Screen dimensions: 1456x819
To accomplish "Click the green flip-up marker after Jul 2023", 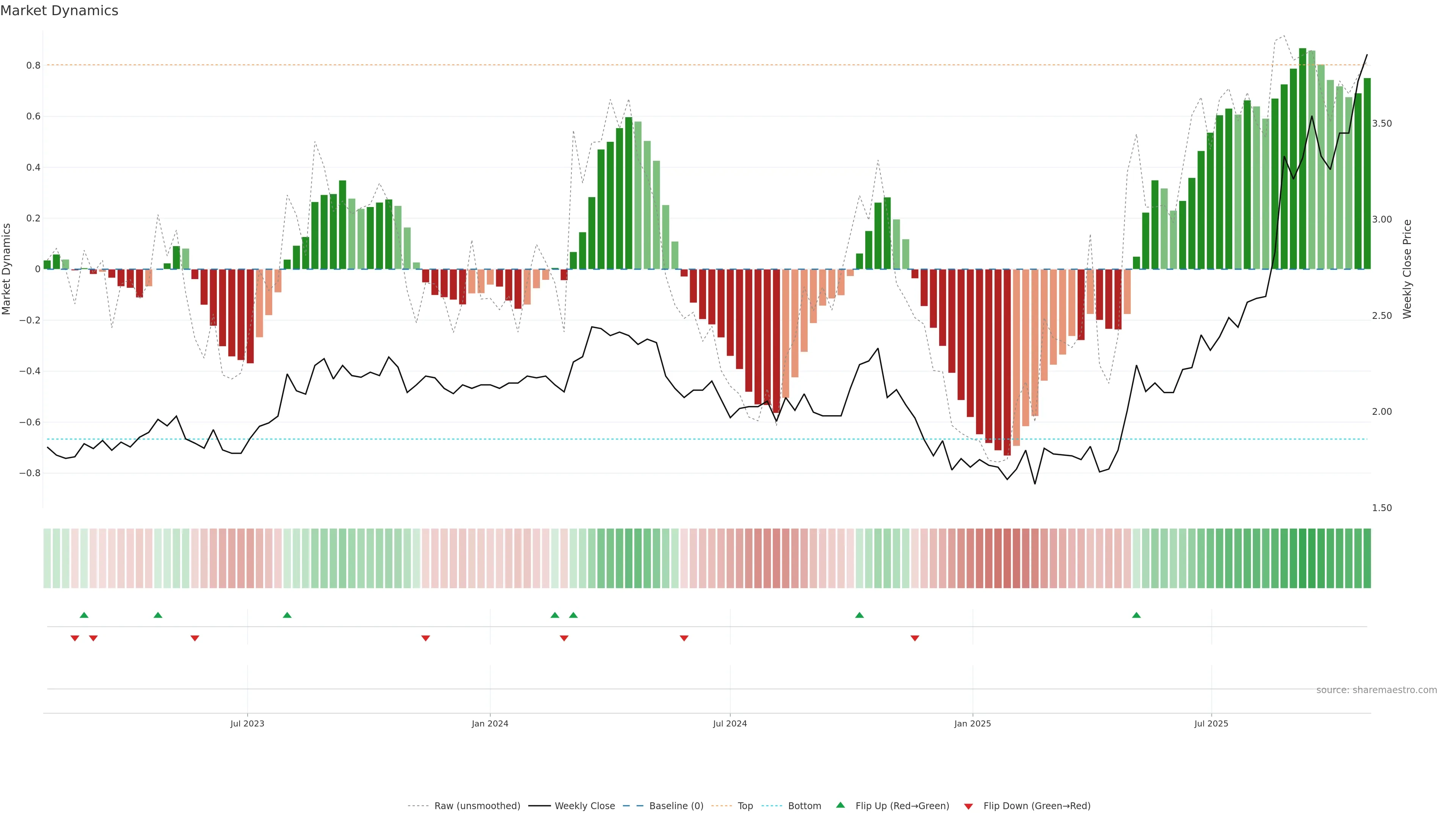I will click(x=287, y=615).
